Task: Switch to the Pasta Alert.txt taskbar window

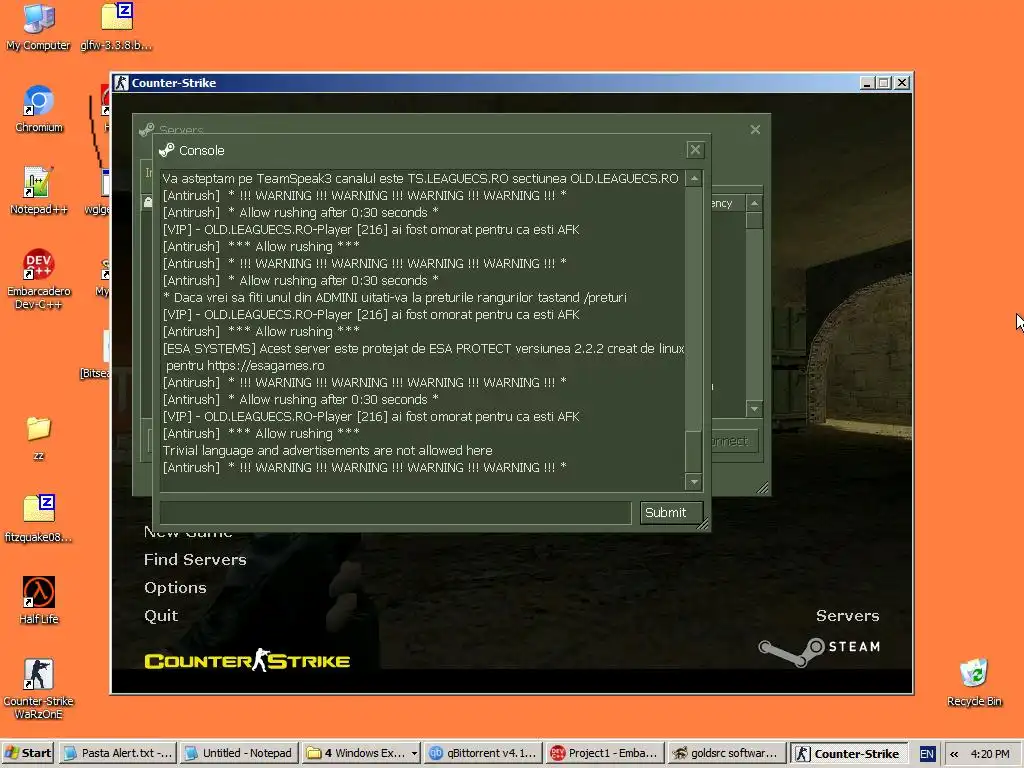Action: tap(118, 753)
